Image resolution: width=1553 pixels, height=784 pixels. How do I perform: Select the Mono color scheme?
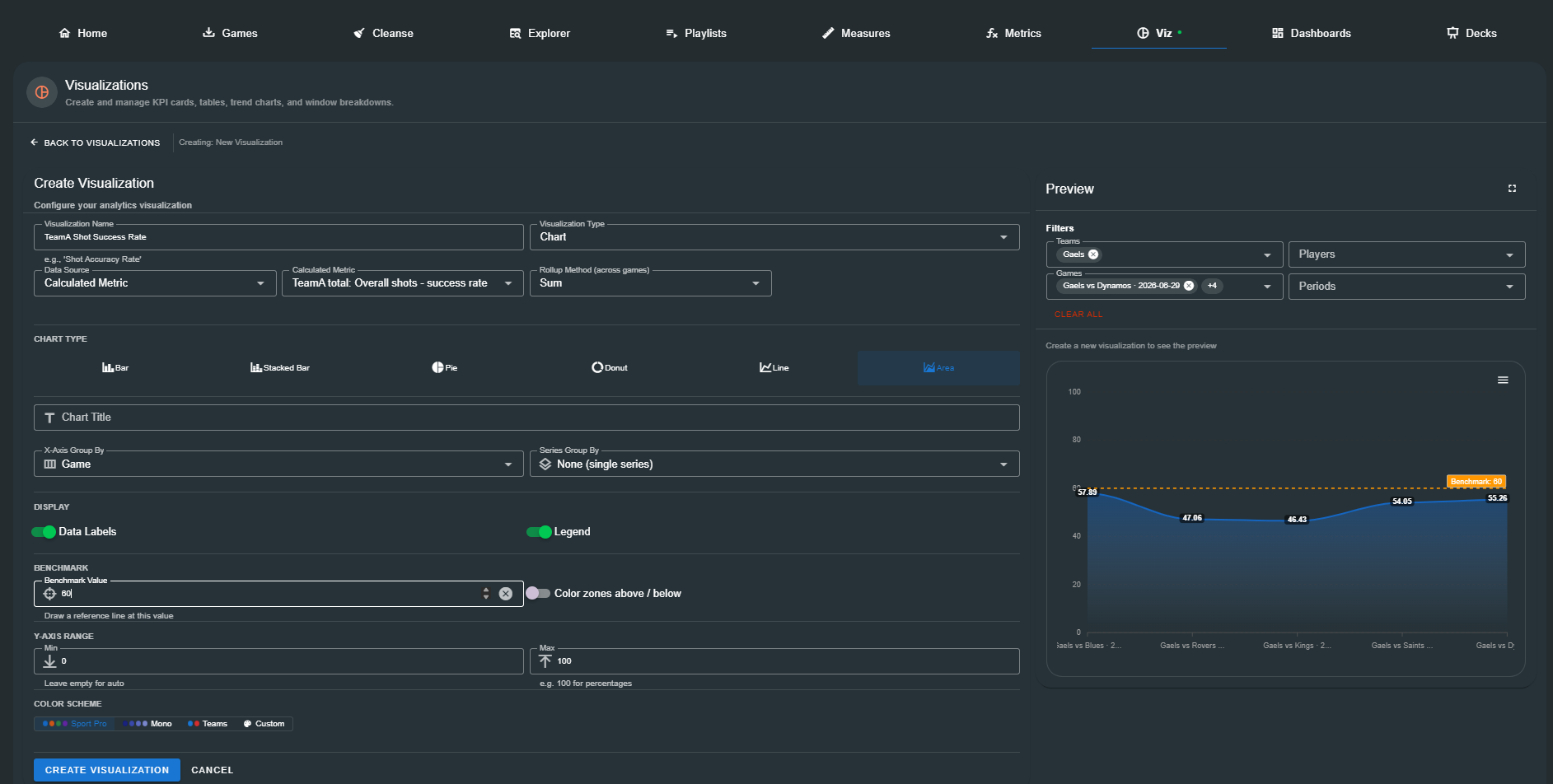(149, 724)
